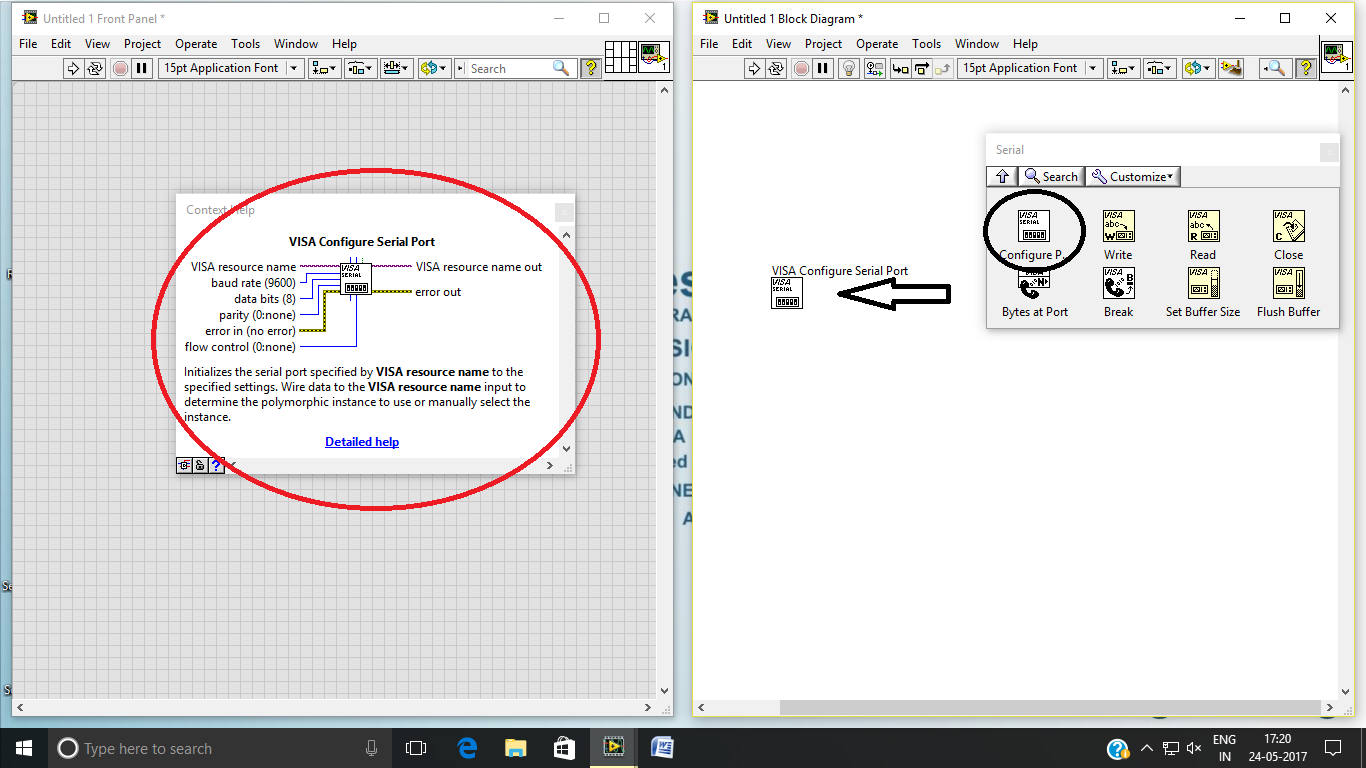Click VI icon in Front Panel corner
Screen dimensions: 1366x768
[654, 57]
